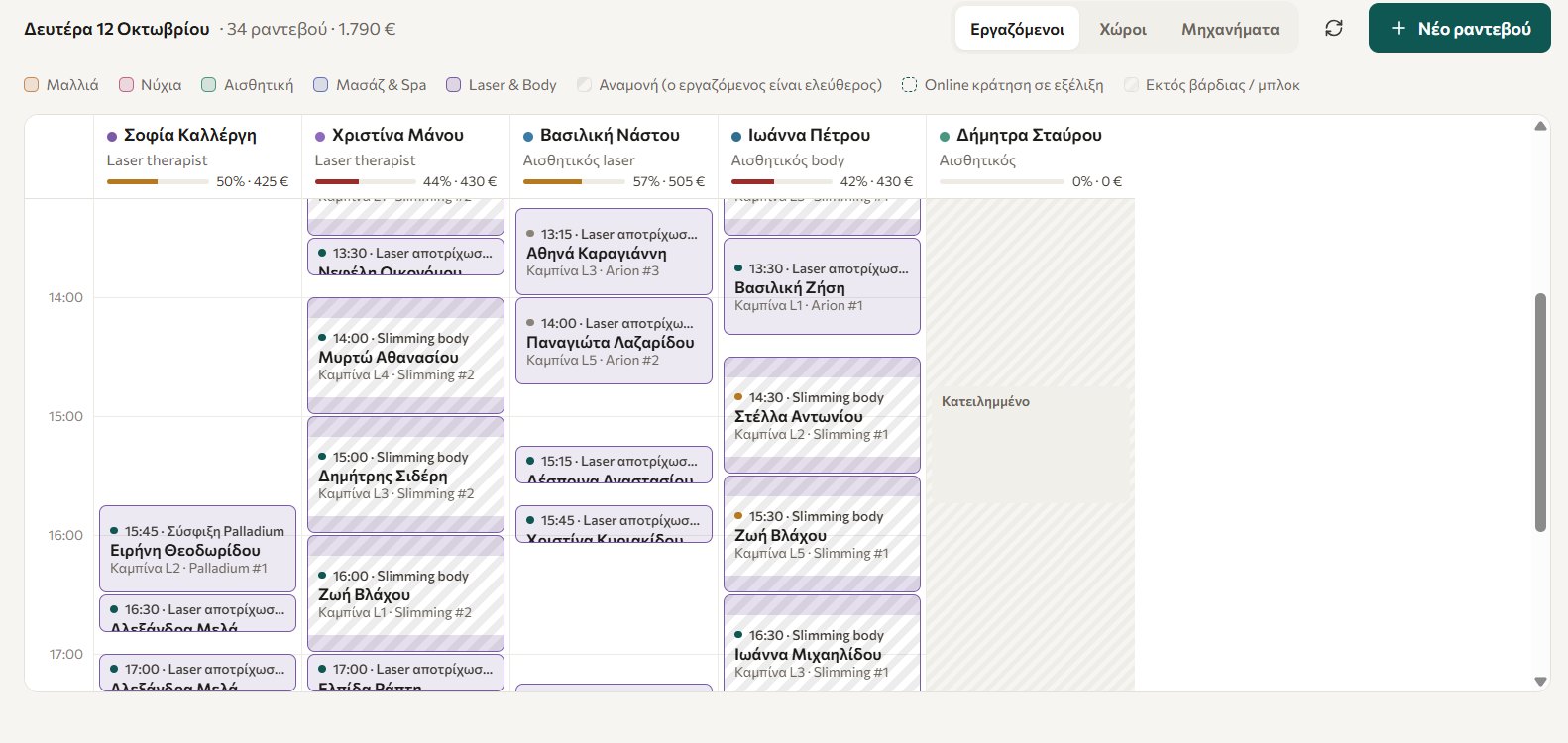Open Στέλλα Αντωνίου's 14:30 Slimming body appointment

pyautogui.click(x=823, y=415)
